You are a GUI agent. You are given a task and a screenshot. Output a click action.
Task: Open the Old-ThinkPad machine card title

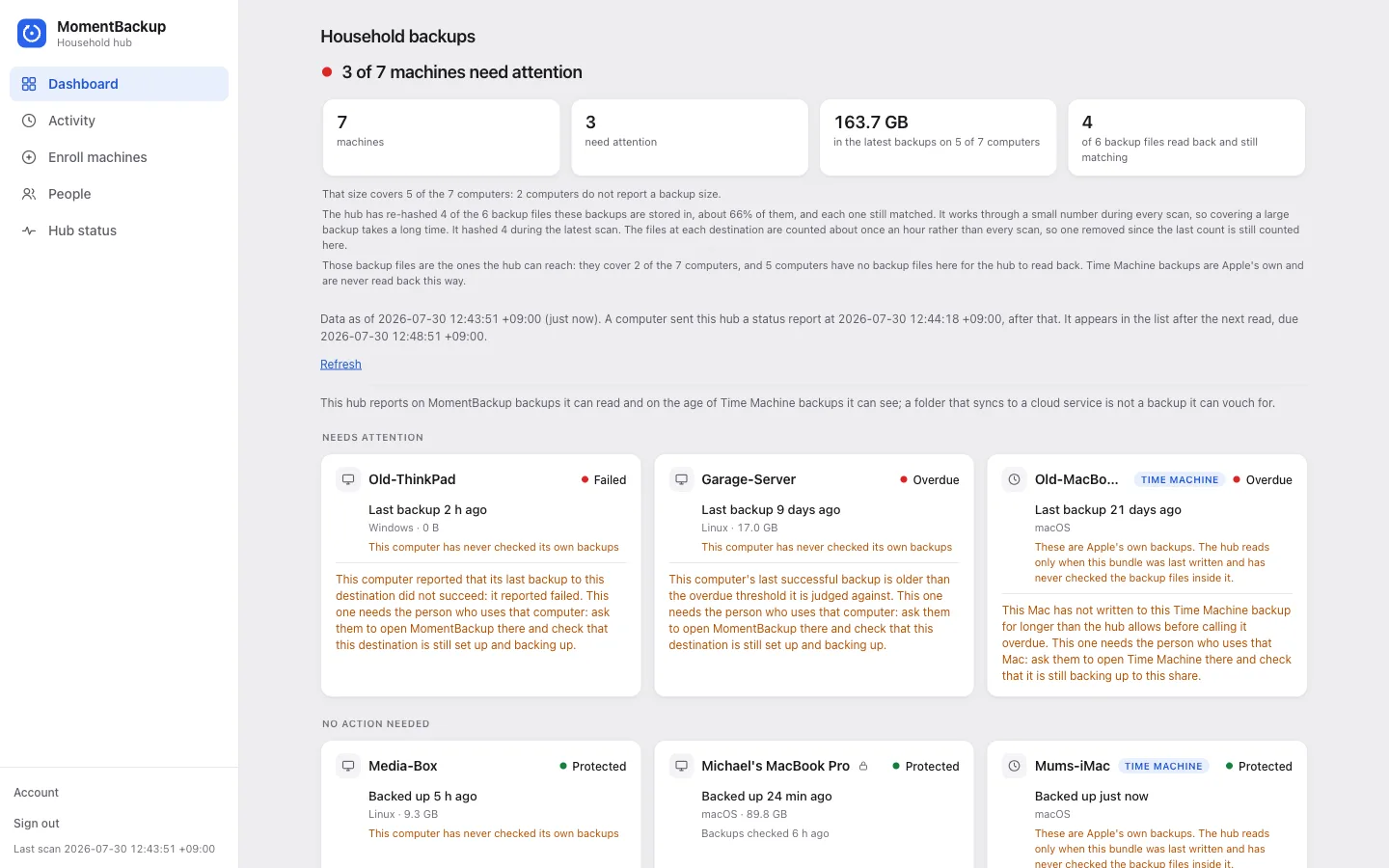click(412, 479)
